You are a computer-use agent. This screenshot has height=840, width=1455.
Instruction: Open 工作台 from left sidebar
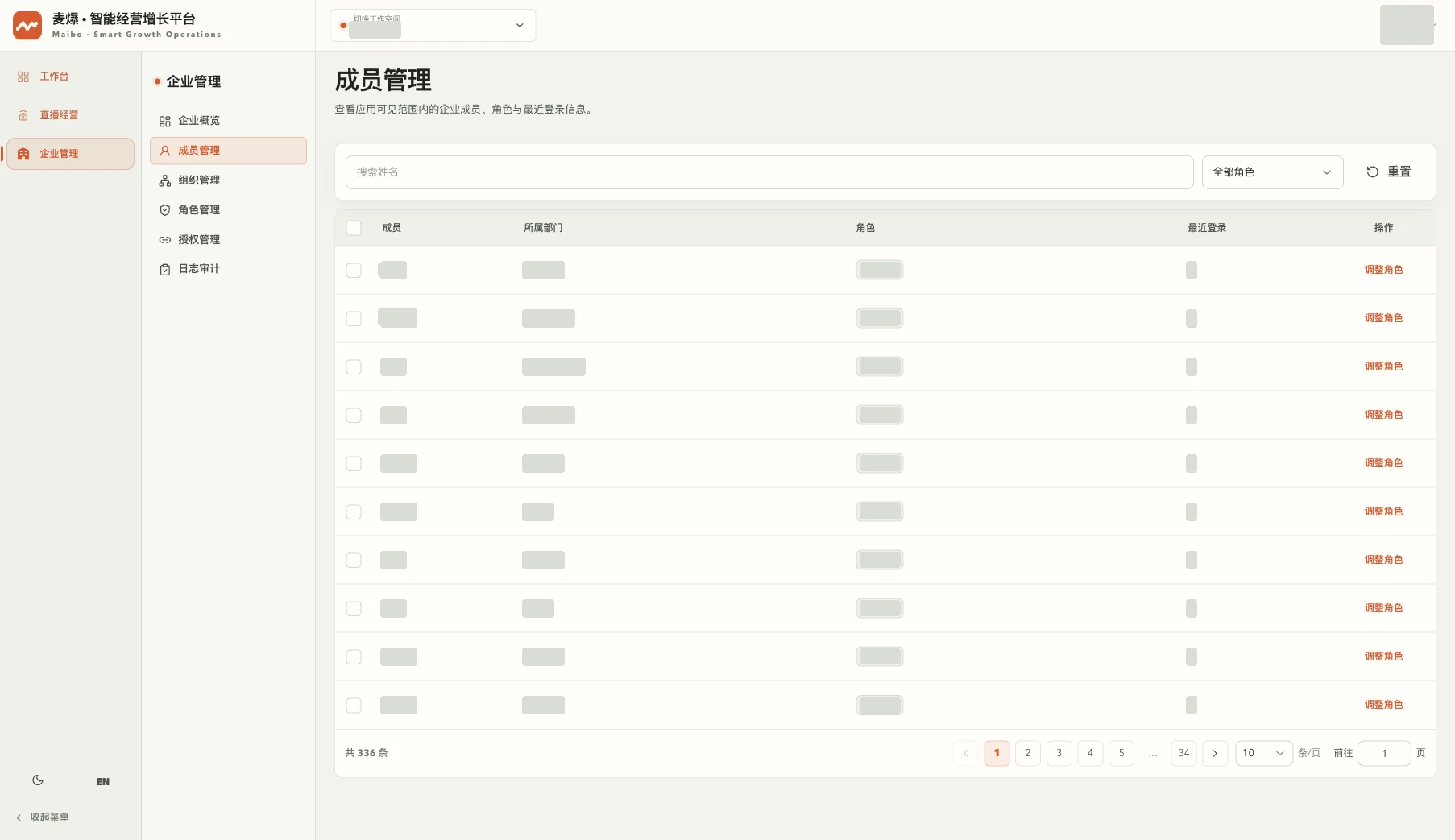click(x=70, y=77)
